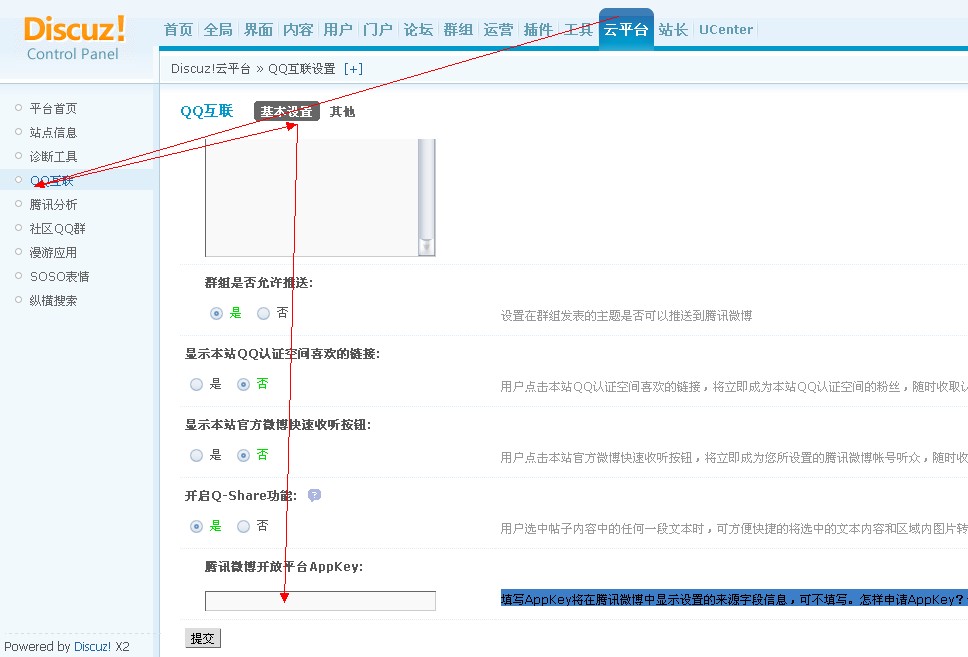The height and width of the screenshot is (657, 968).
Task: Open QQ互联 in sidebar
Action: click(x=52, y=180)
